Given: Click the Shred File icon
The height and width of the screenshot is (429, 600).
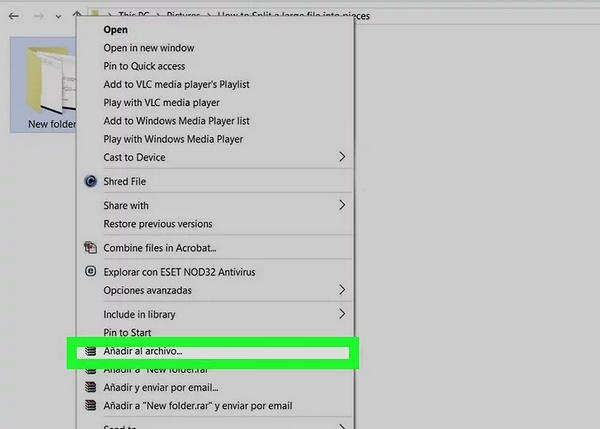Looking at the screenshot, I should pyautogui.click(x=91, y=182).
